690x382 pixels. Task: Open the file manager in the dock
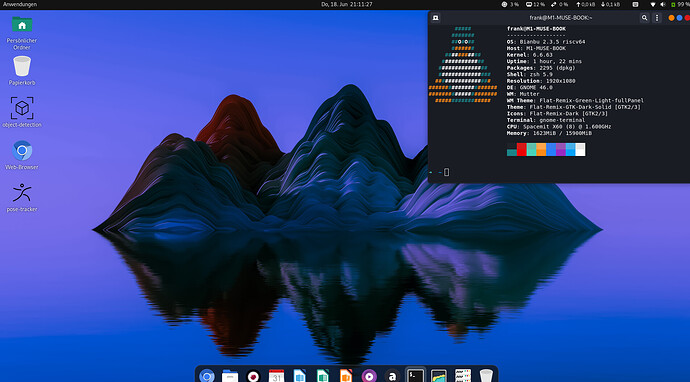pos(230,375)
